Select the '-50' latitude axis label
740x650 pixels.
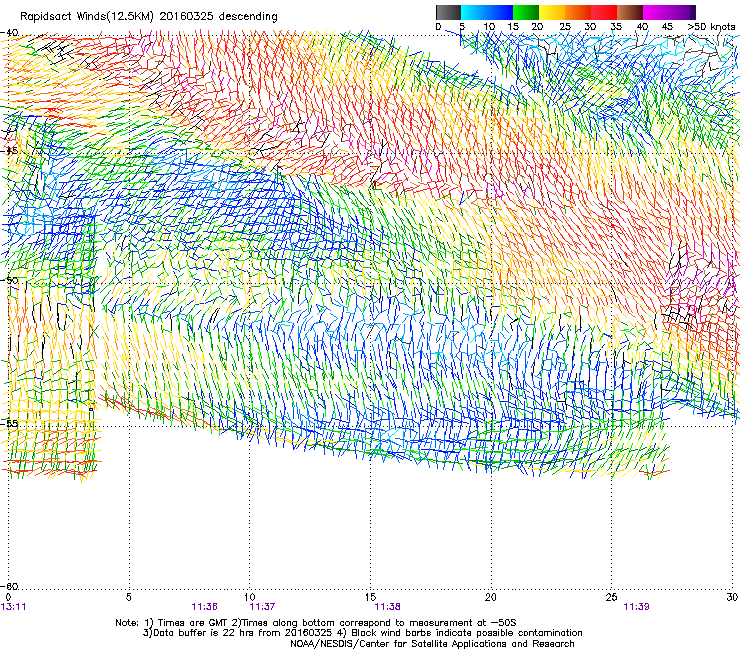(9, 280)
